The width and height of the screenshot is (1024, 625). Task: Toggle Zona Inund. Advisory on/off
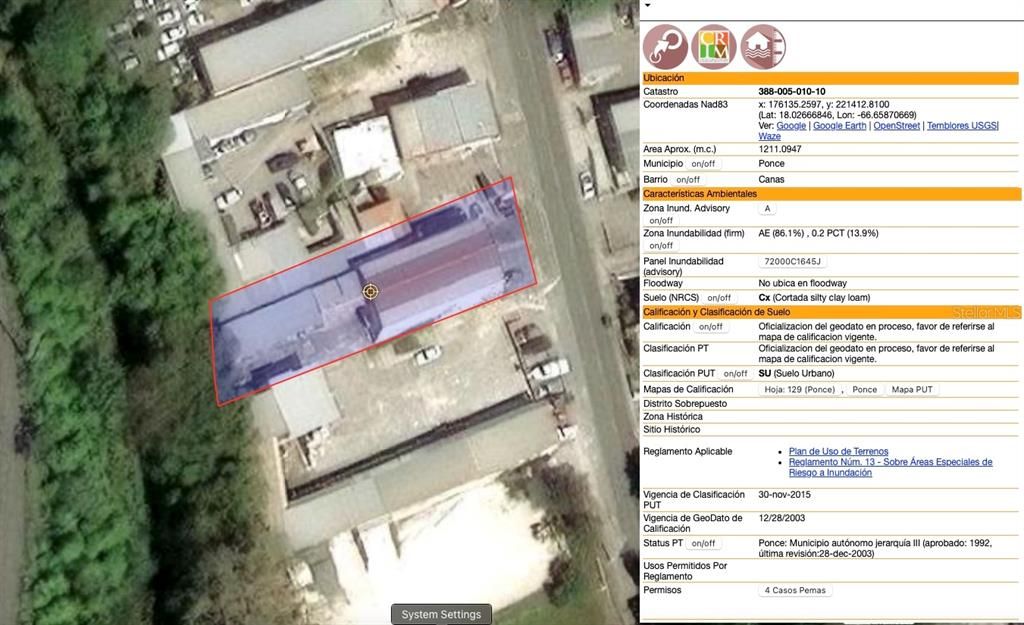click(661, 221)
